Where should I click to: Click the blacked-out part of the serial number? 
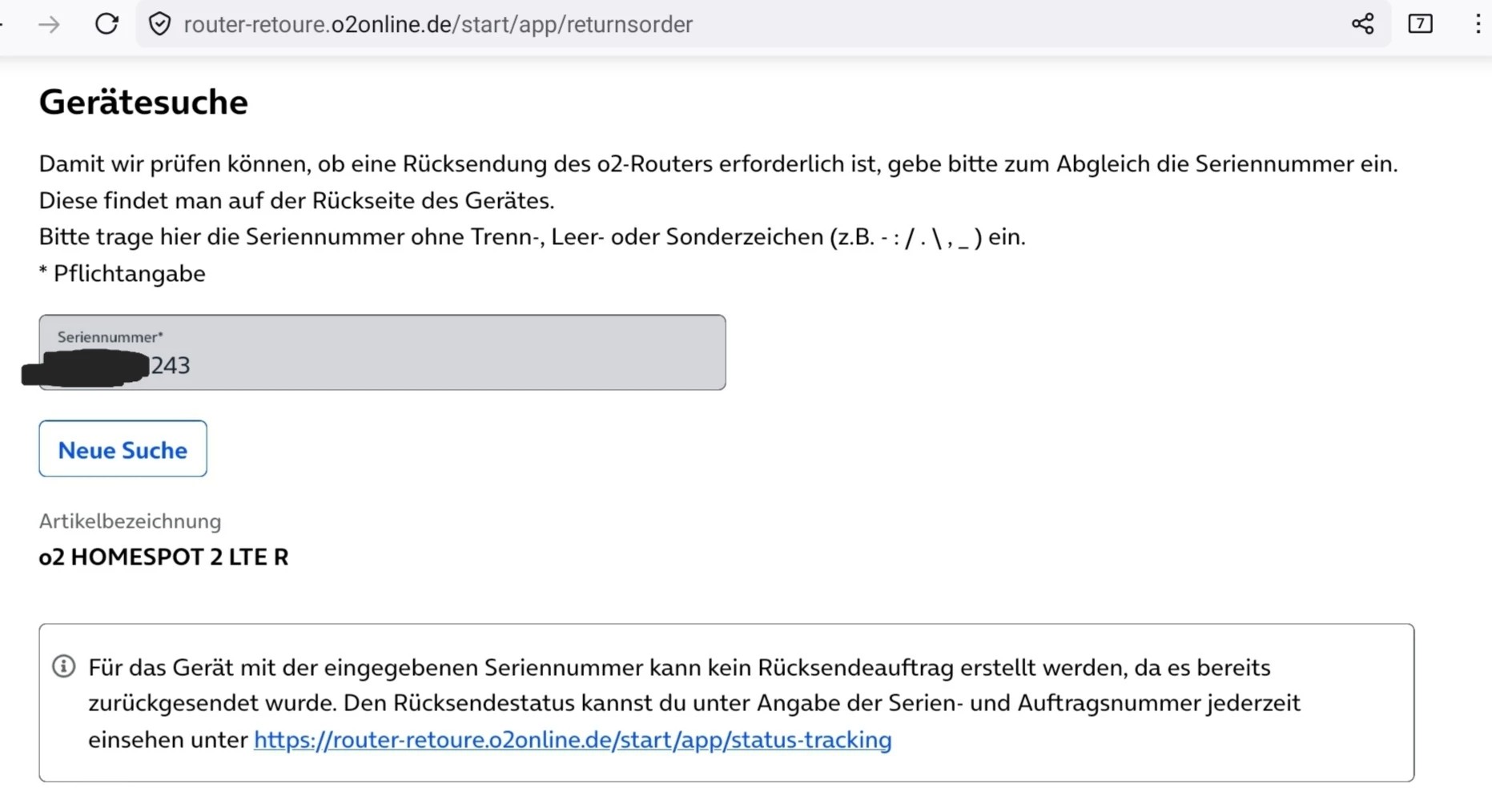pos(88,368)
